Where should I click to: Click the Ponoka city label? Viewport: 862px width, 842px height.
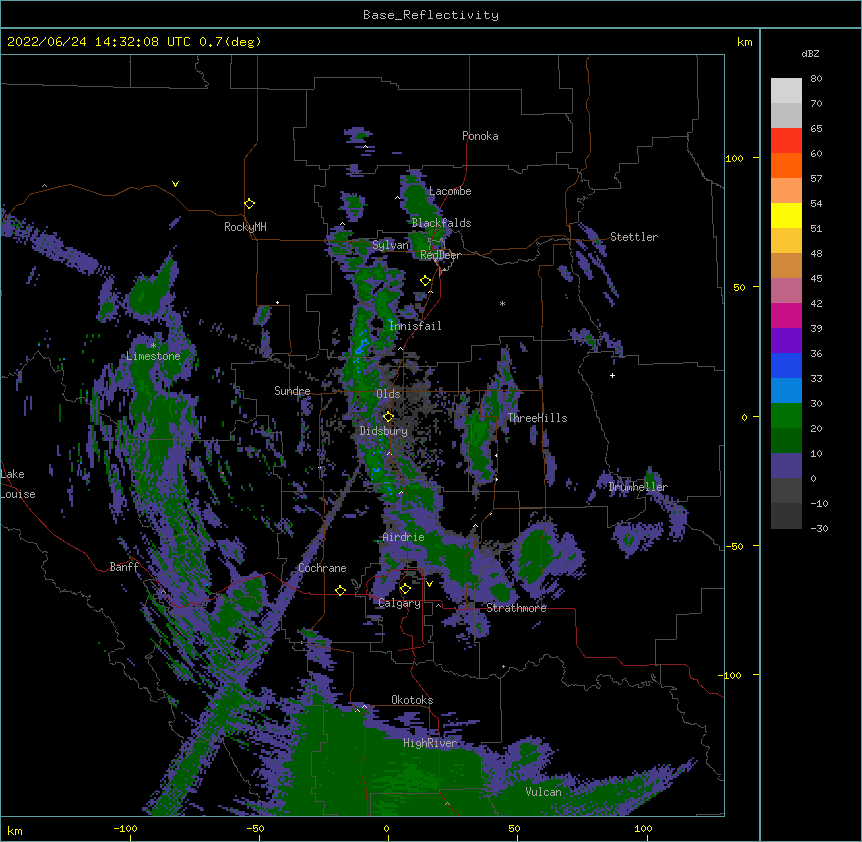[x=480, y=136]
